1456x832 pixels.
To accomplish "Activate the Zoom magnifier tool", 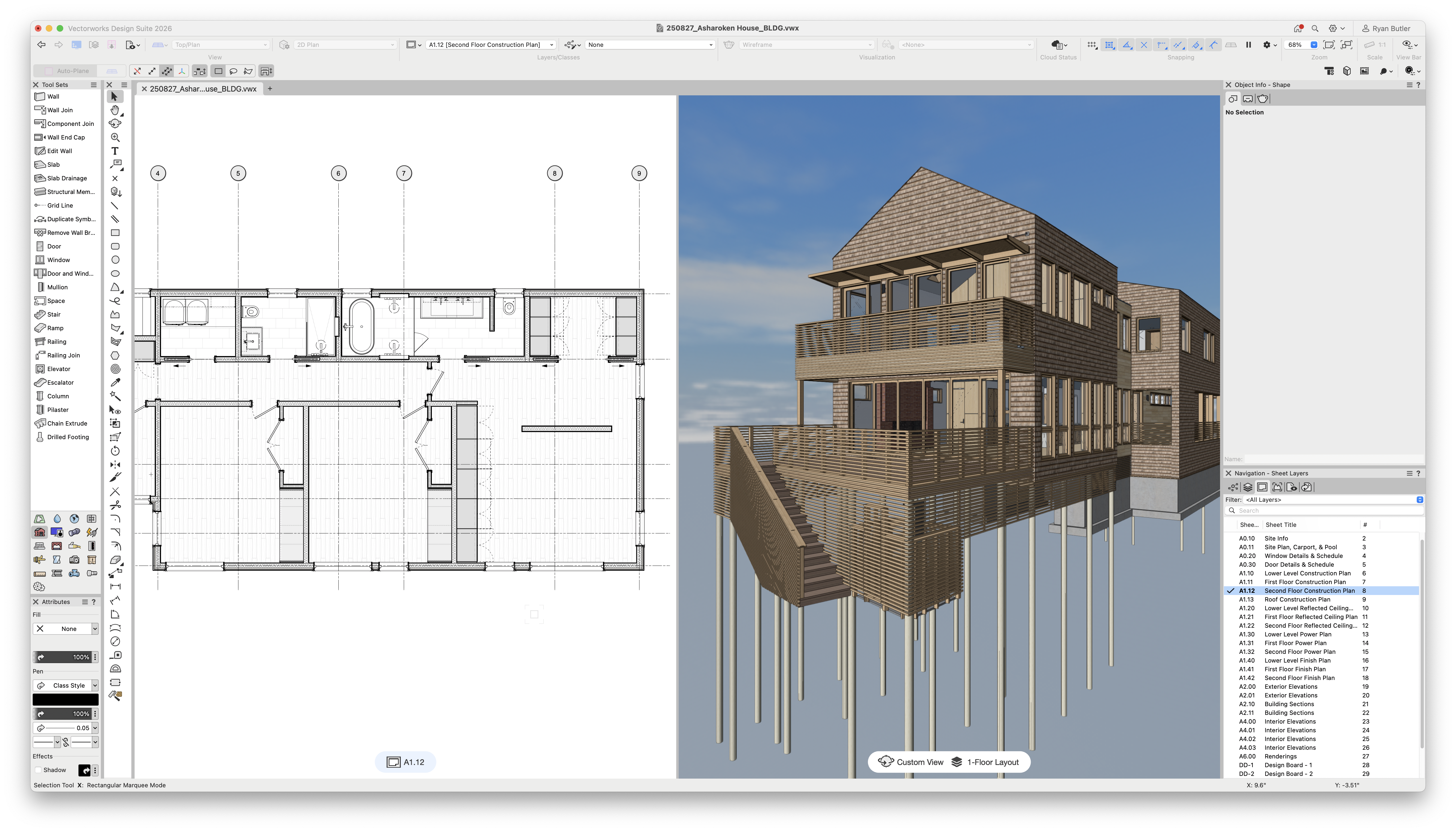I will point(116,137).
